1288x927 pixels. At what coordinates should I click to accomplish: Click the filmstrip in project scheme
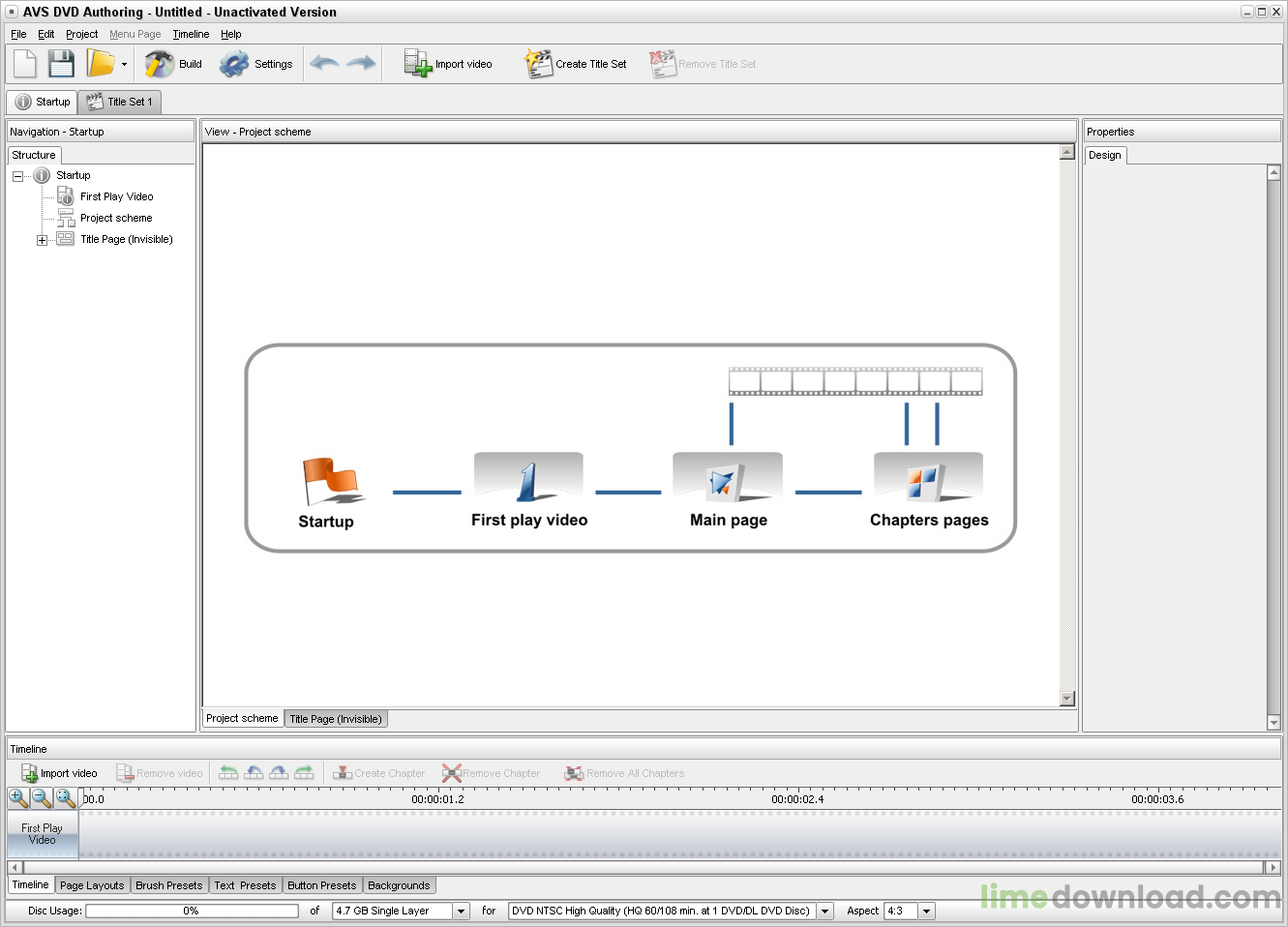(x=855, y=381)
